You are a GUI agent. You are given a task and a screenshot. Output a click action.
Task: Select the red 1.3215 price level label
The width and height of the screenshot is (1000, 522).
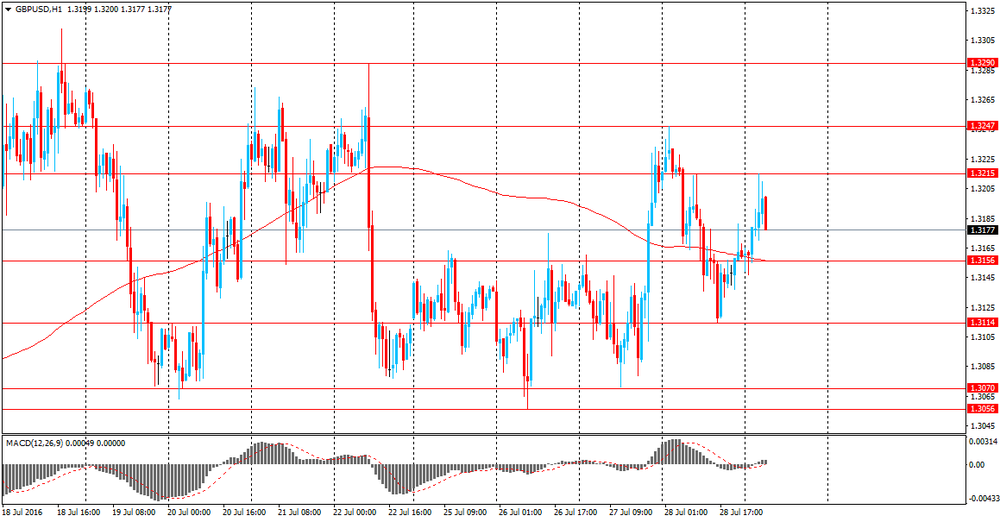(x=982, y=174)
